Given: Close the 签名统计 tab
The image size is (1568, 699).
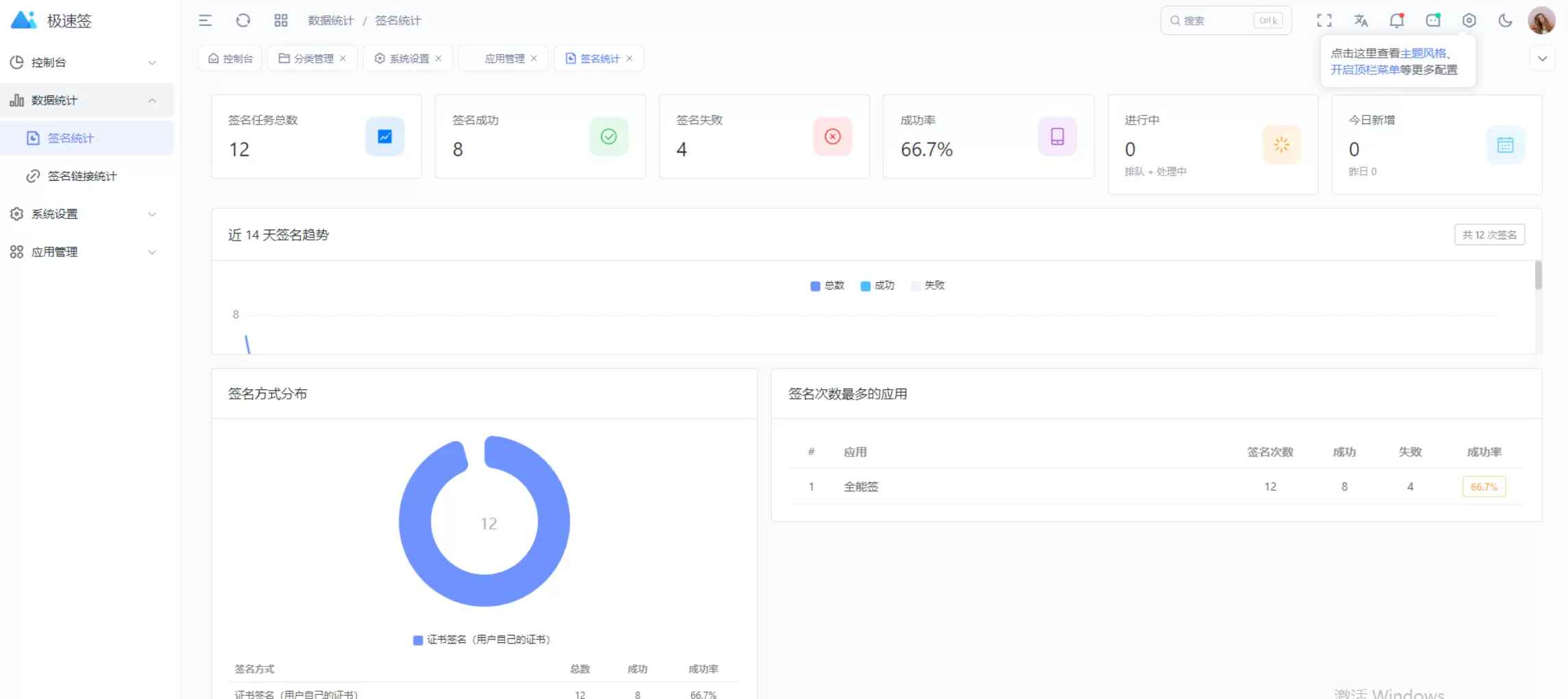Looking at the screenshot, I should click(x=630, y=58).
